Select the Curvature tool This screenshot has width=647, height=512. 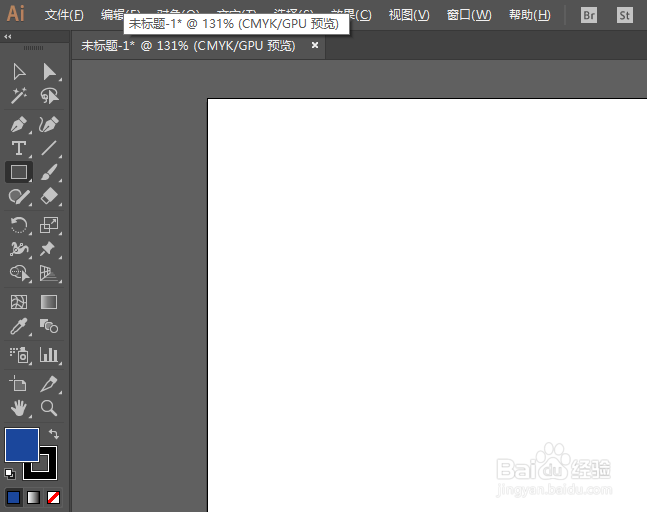49,124
